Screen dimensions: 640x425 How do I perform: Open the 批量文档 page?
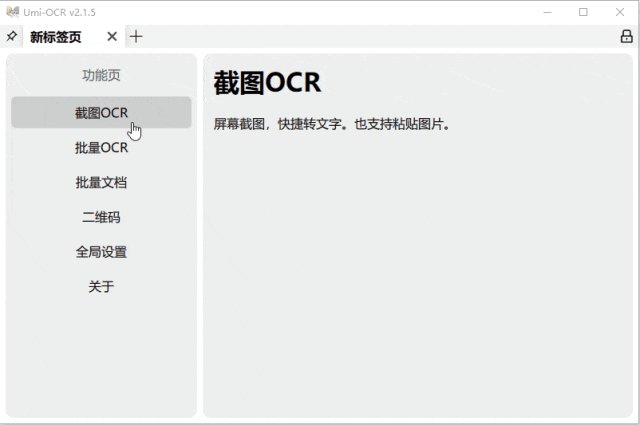[101, 182]
